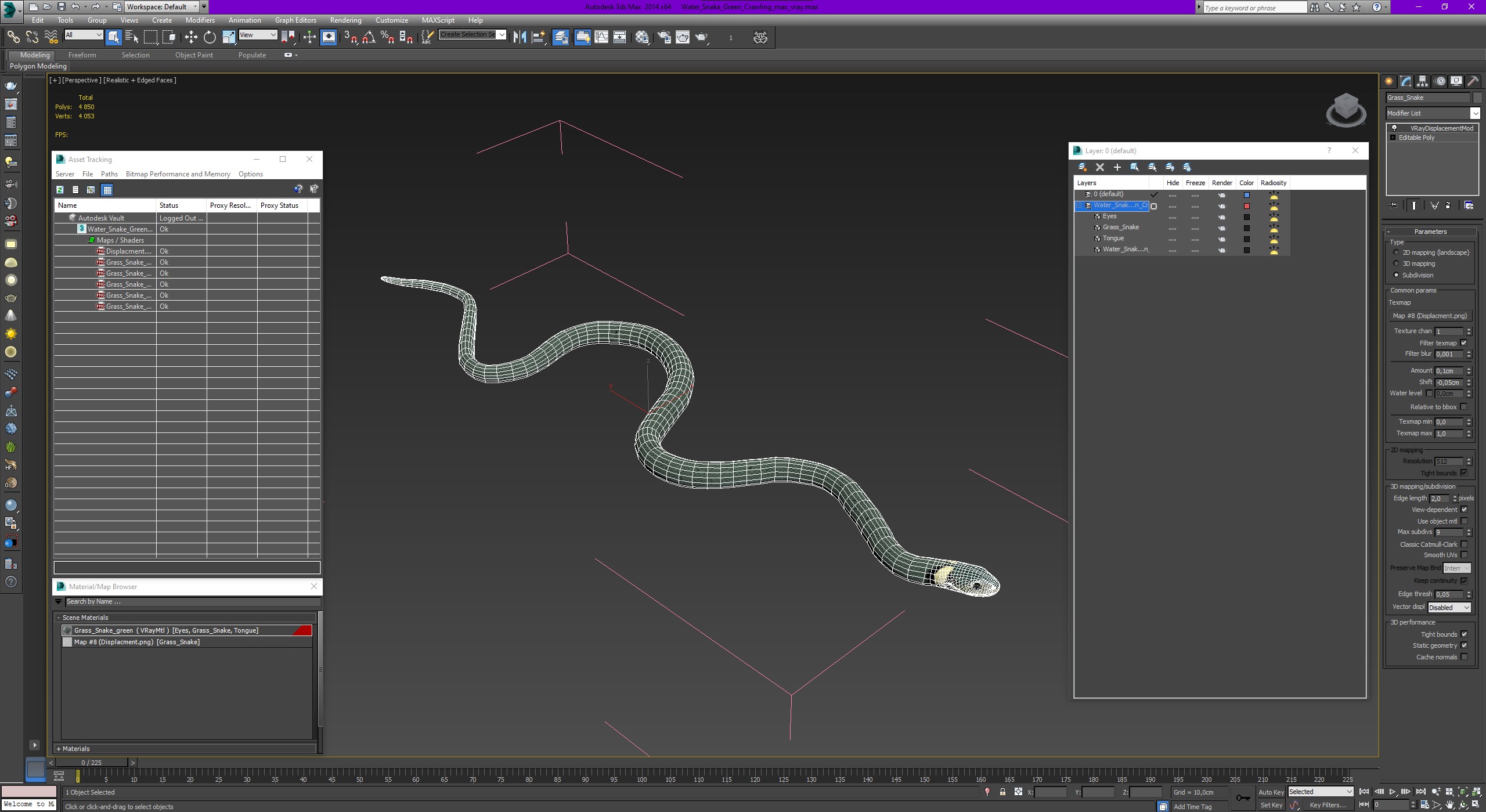Image resolution: width=1486 pixels, height=812 pixels.
Task: Open Key Filters dialog button
Action: coord(1328,805)
